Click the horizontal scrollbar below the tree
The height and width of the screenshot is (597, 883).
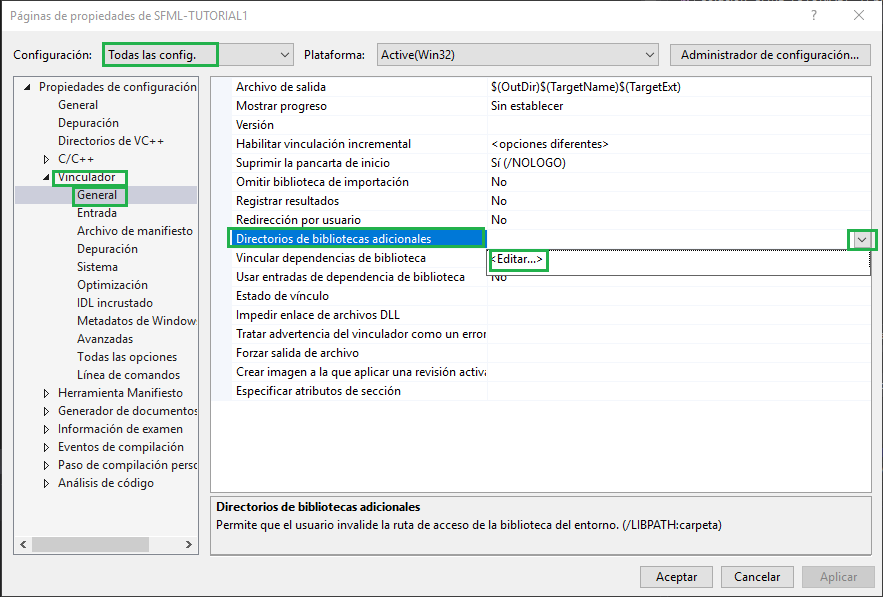click(x=91, y=544)
